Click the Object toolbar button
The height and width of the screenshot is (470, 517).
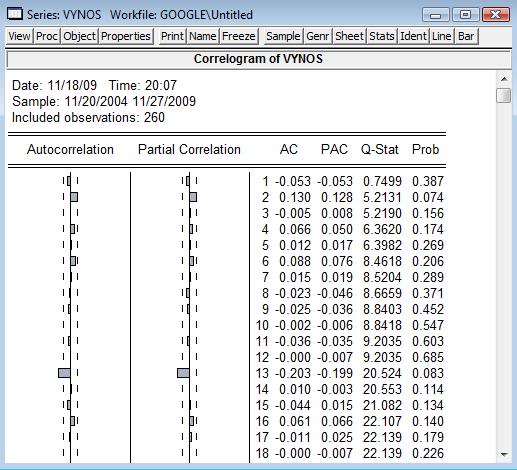coord(79,36)
